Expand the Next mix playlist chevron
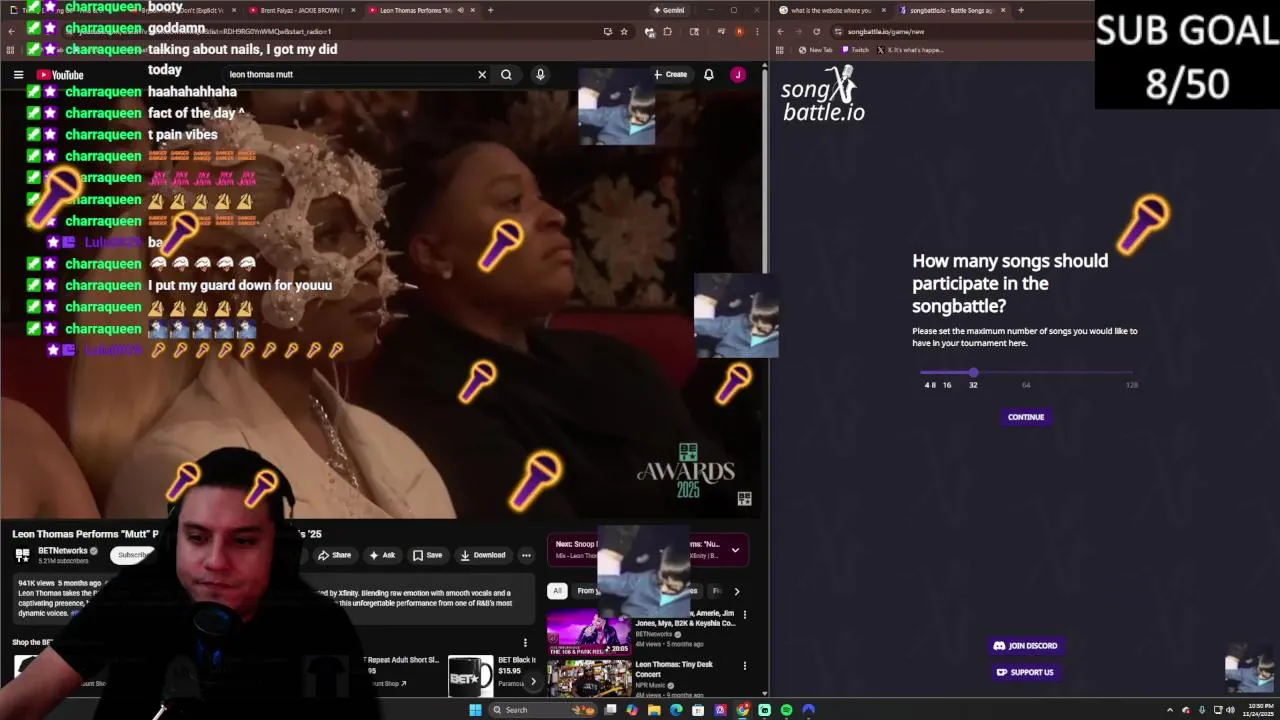This screenshot has width=1280, height=720. (735, 550)
